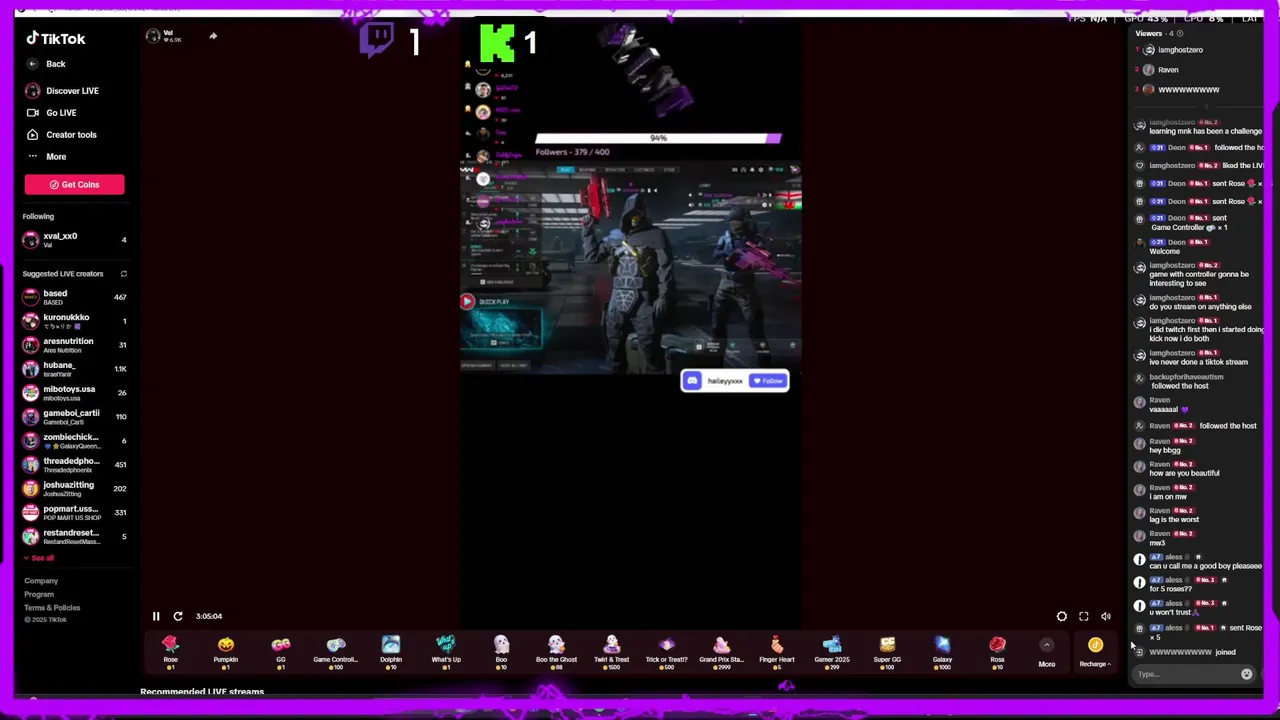1280x720 pixels.
Task: Send a Dolphin gift
Action: (391, 650)
